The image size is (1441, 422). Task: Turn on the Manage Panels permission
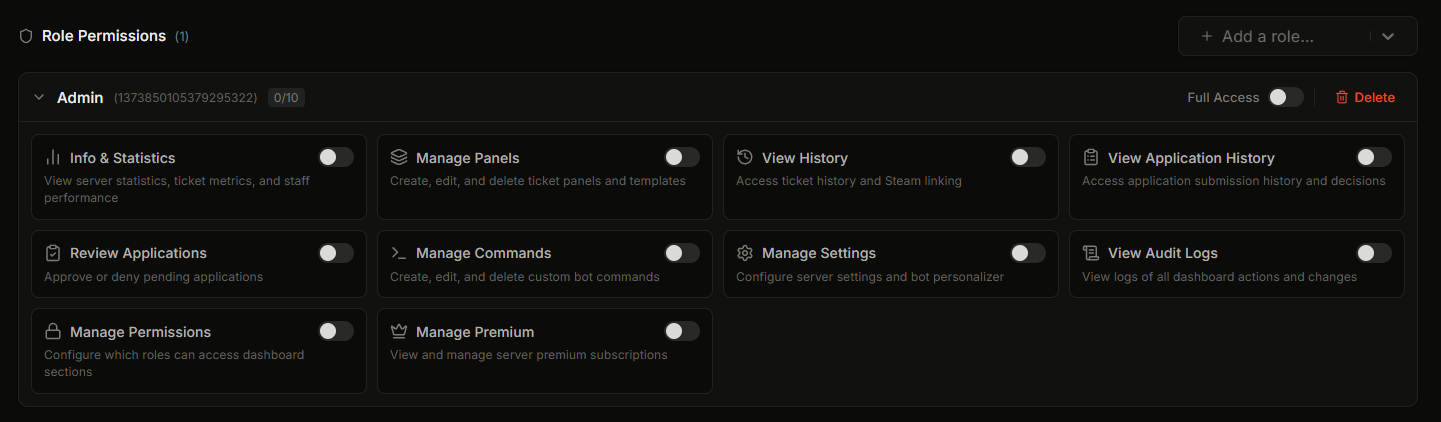[x=682, y=157]
